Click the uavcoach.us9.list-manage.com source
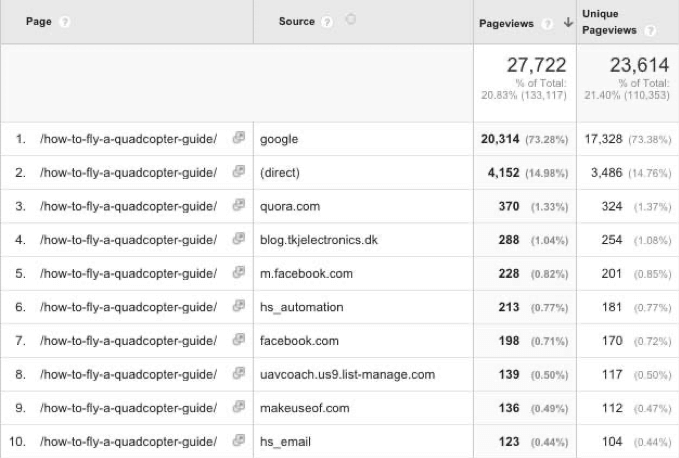The width and height of the screenshot is (679, 458). coord(347,374)
